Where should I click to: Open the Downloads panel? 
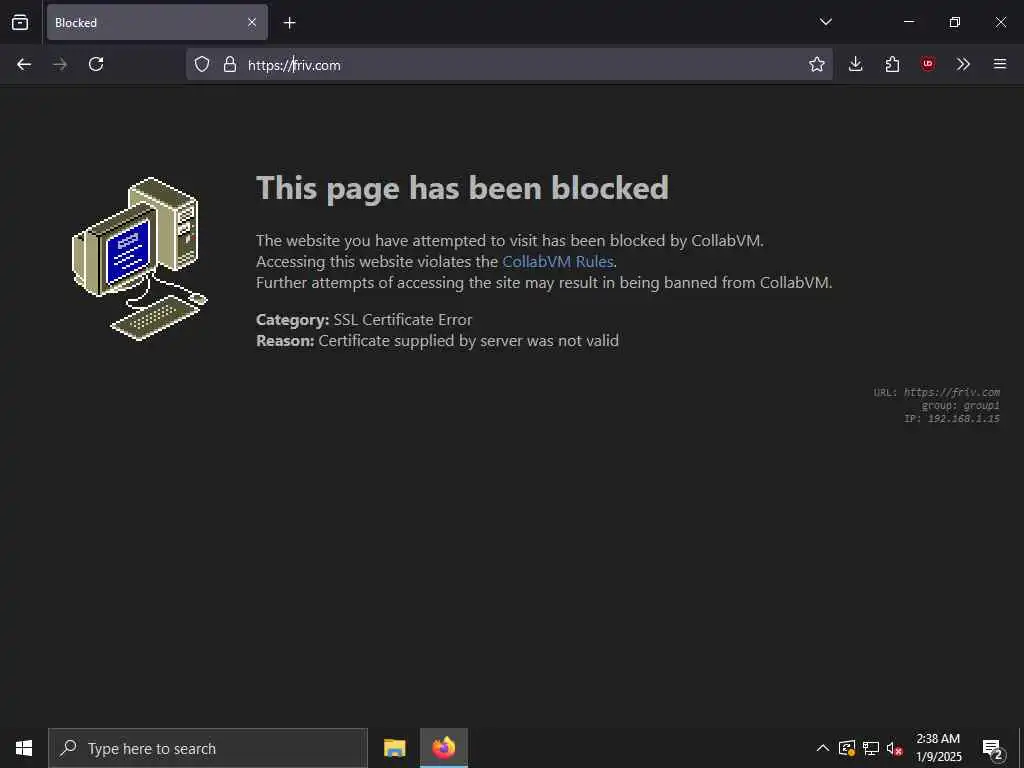click(x=856, y=64)
